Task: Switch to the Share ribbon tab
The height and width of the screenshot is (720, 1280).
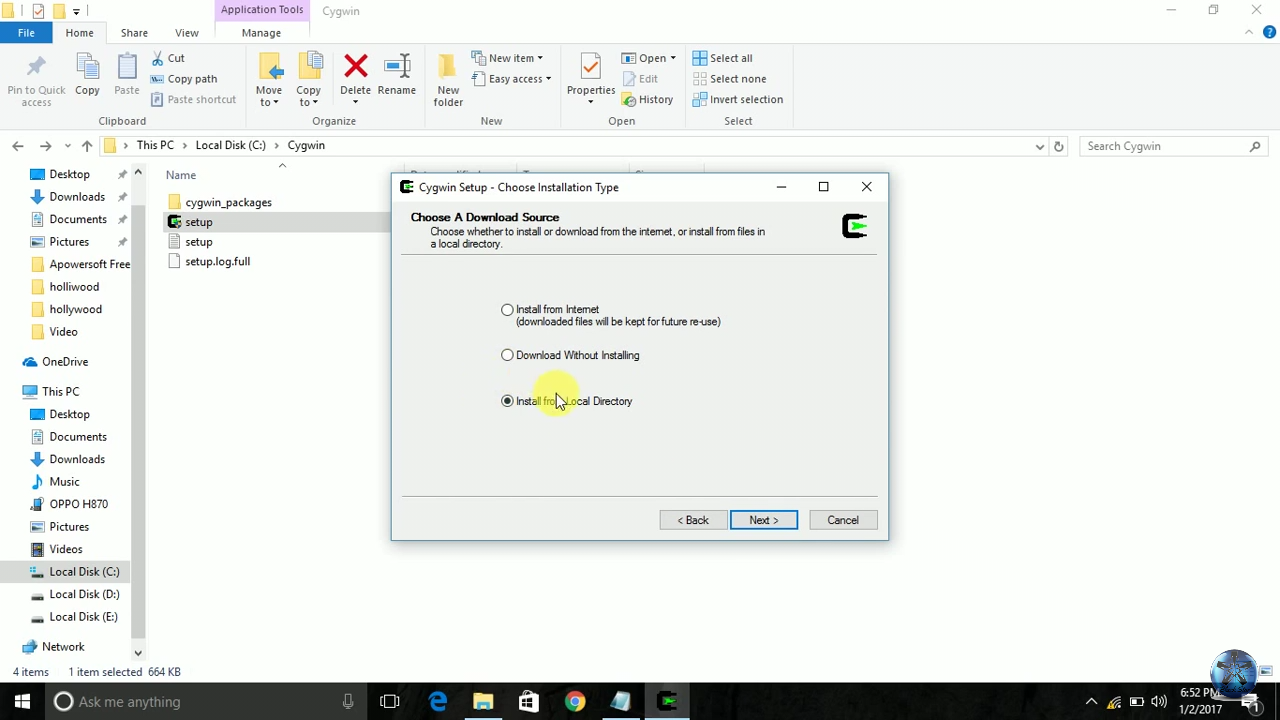Action: pos(134,33)
